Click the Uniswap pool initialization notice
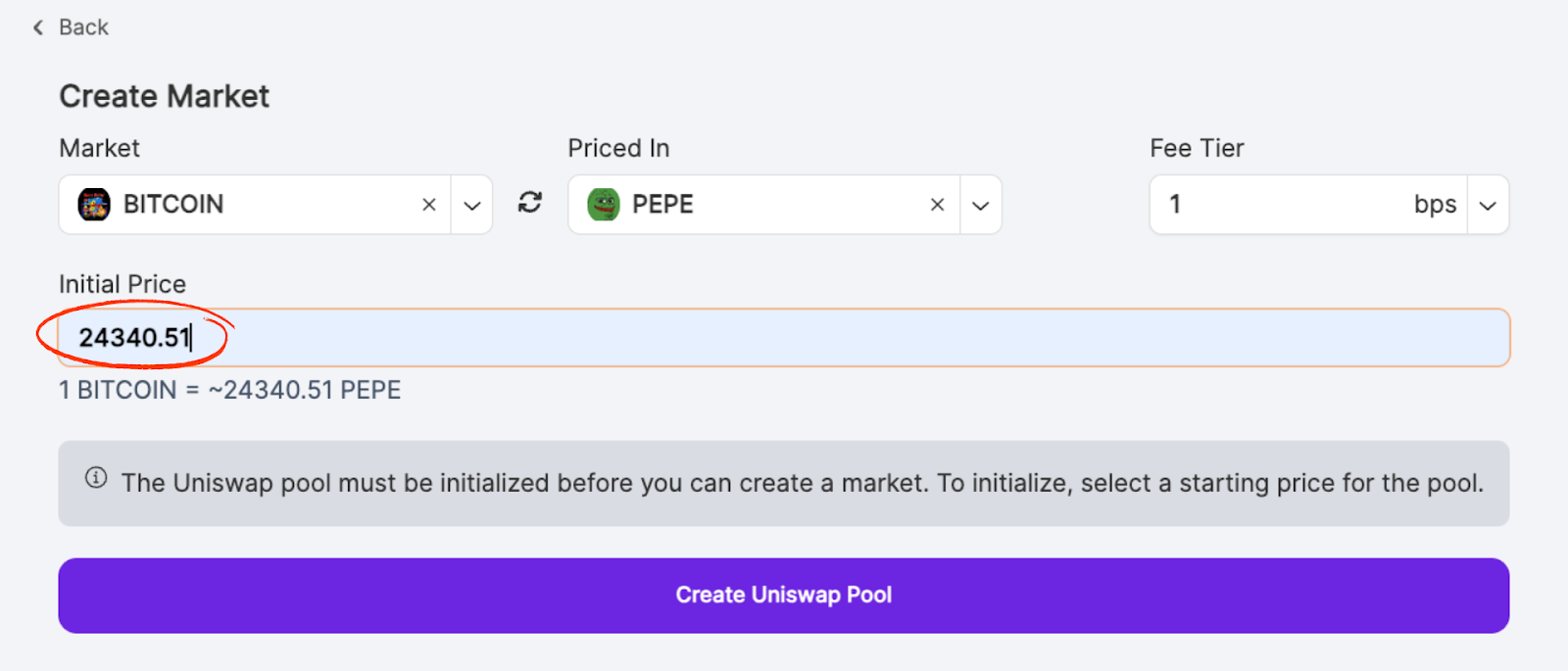The image size is (1568, 671). [802, 483]
